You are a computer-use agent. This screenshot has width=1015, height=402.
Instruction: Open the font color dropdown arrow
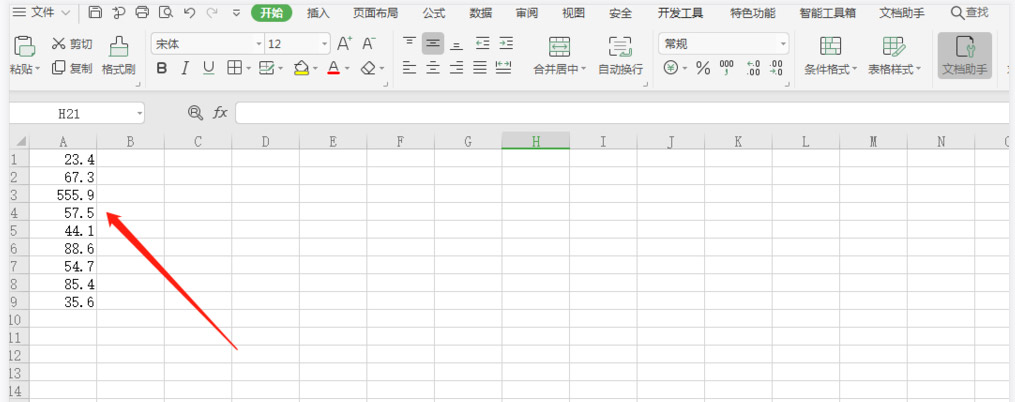point(347,68)
